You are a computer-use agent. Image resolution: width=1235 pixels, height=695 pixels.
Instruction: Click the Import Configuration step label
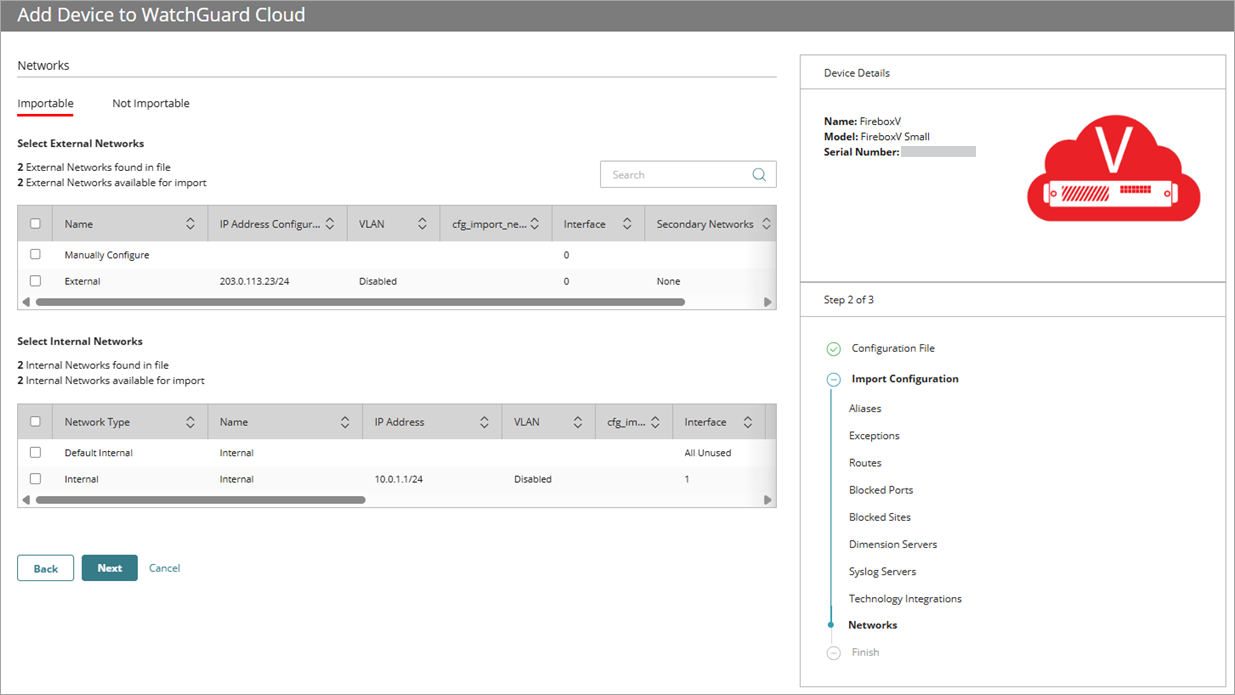pyautogui.click(x=905, y=379)
